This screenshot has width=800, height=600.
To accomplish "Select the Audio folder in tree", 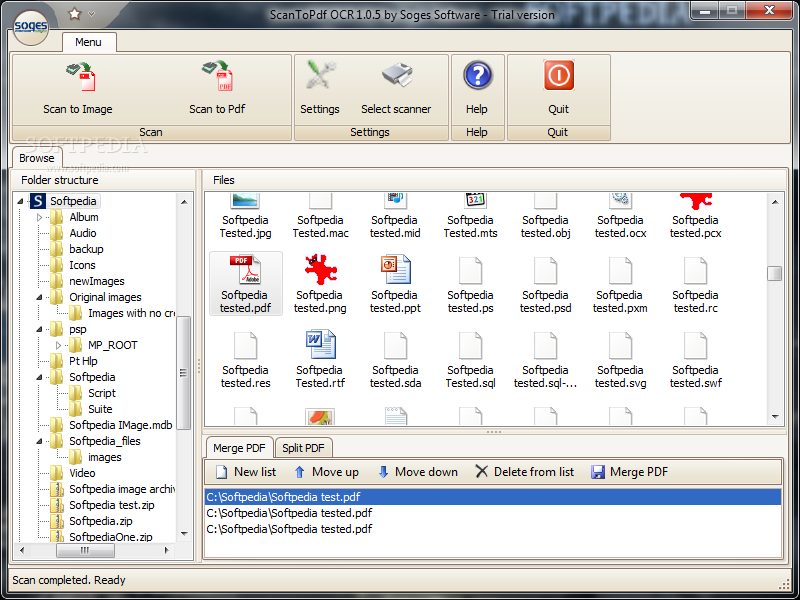I will (x=73, y=233).
